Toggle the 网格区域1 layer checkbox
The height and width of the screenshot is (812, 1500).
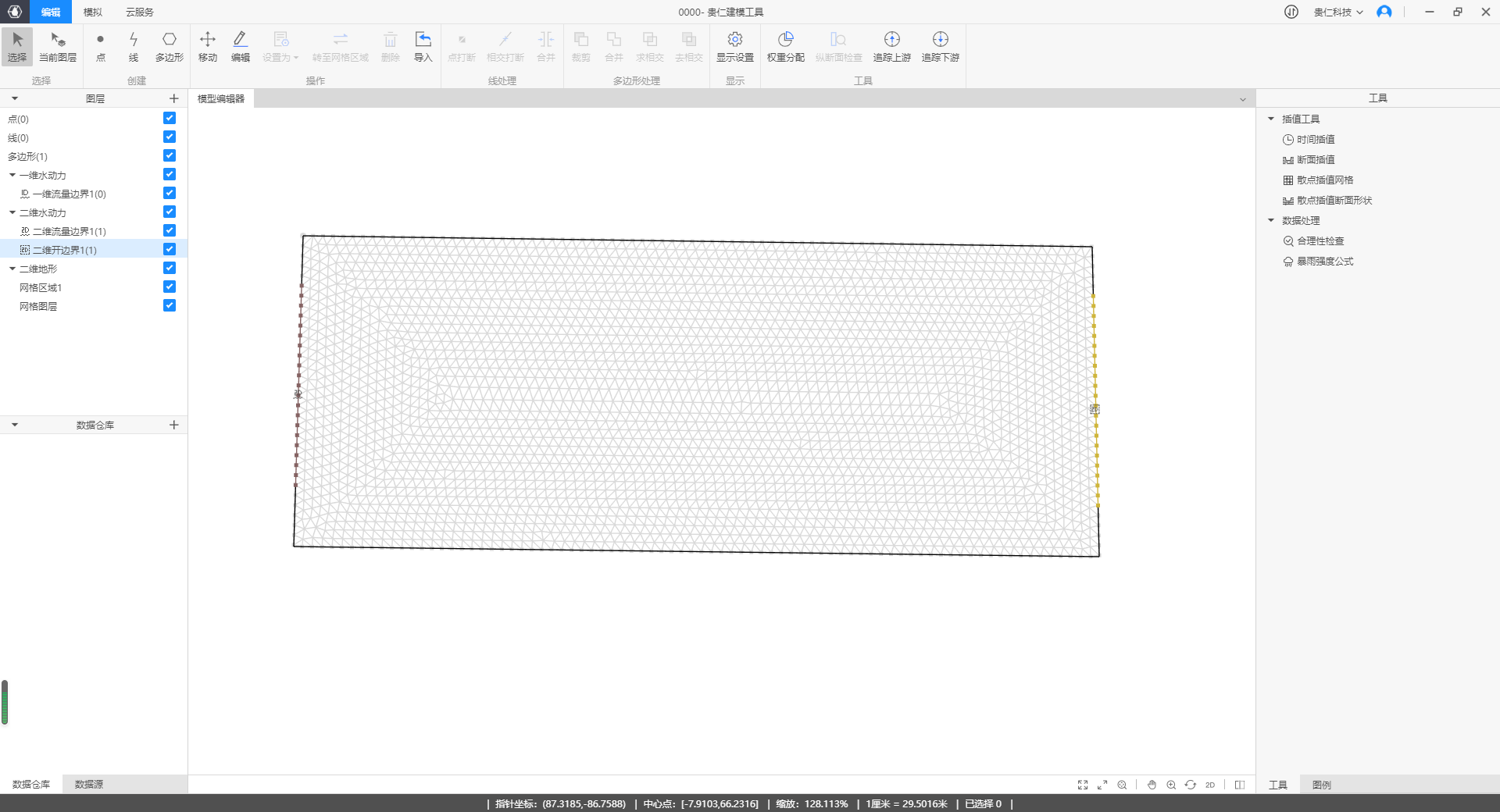coord(170,287)
